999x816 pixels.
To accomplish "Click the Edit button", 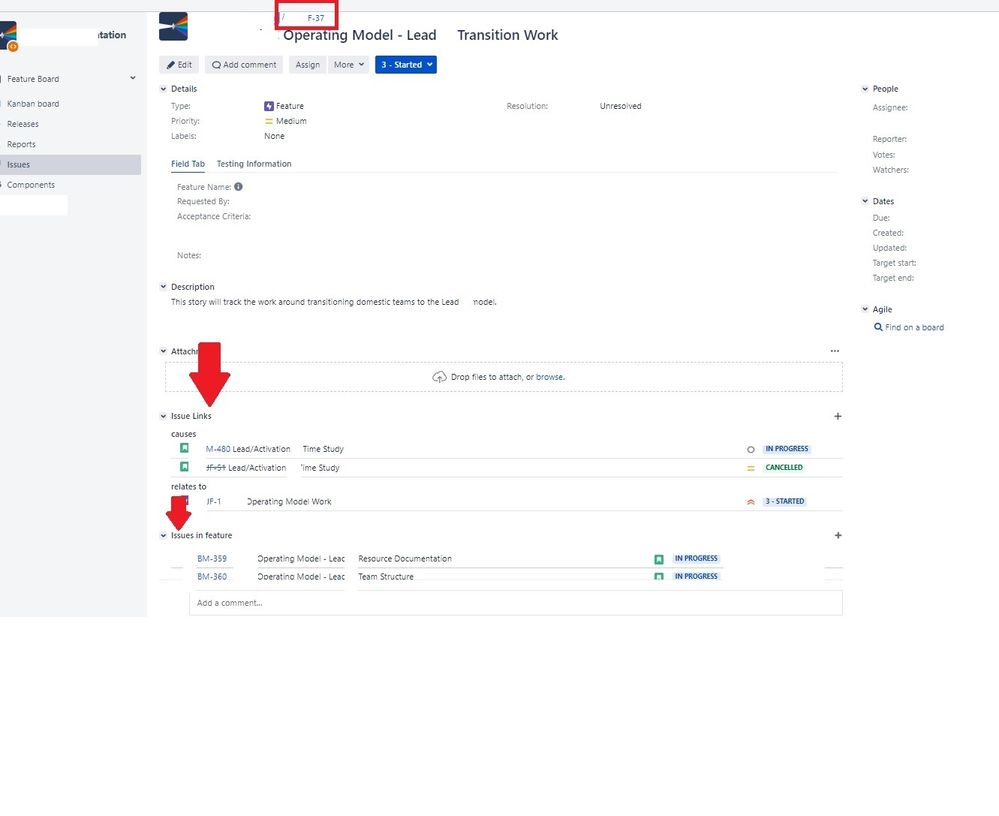I will [178, 64].
